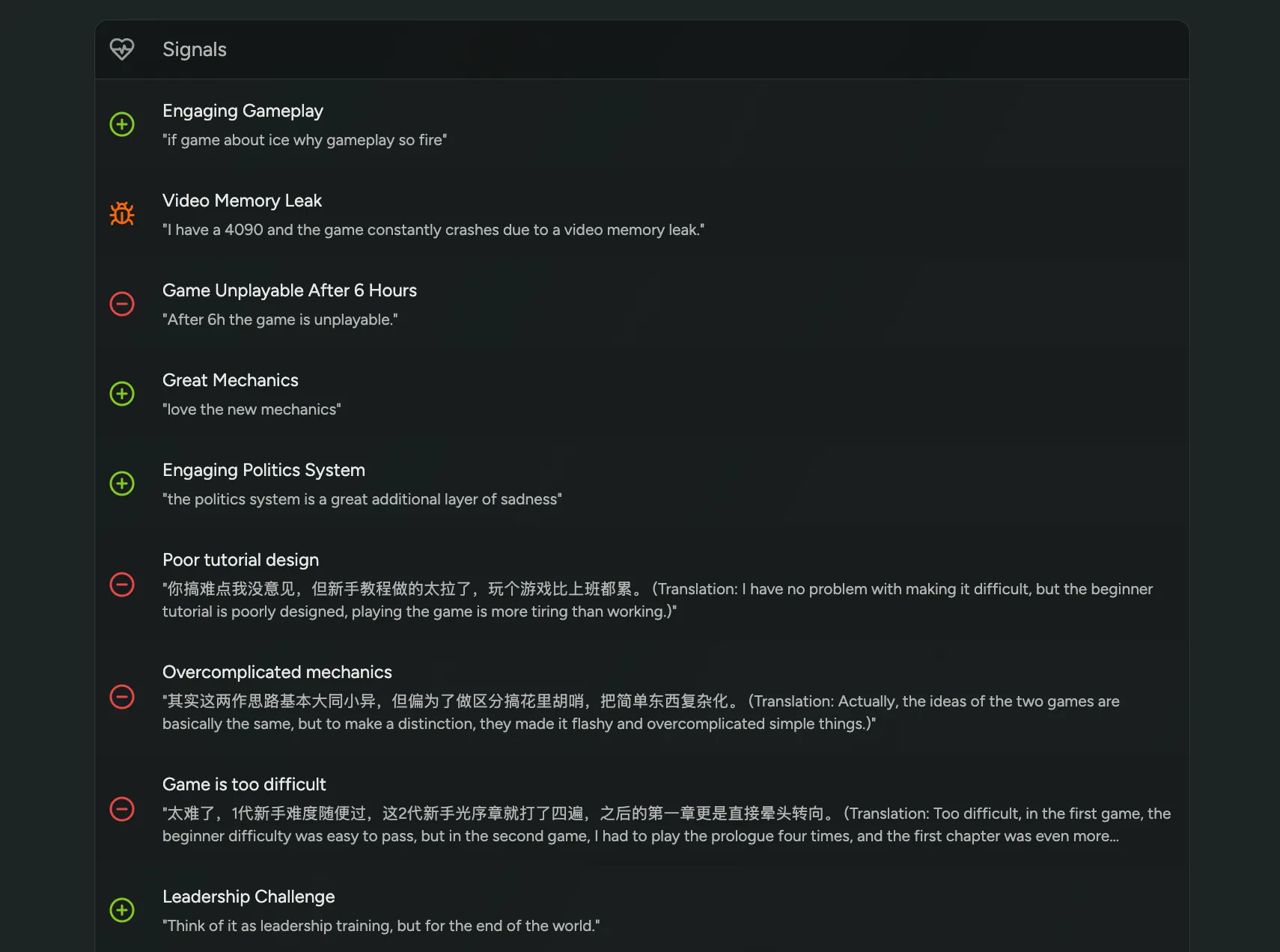The image size is (1280, 952).
Task: Click the Leadership Challenge title
Action: (x=249, y=897)
